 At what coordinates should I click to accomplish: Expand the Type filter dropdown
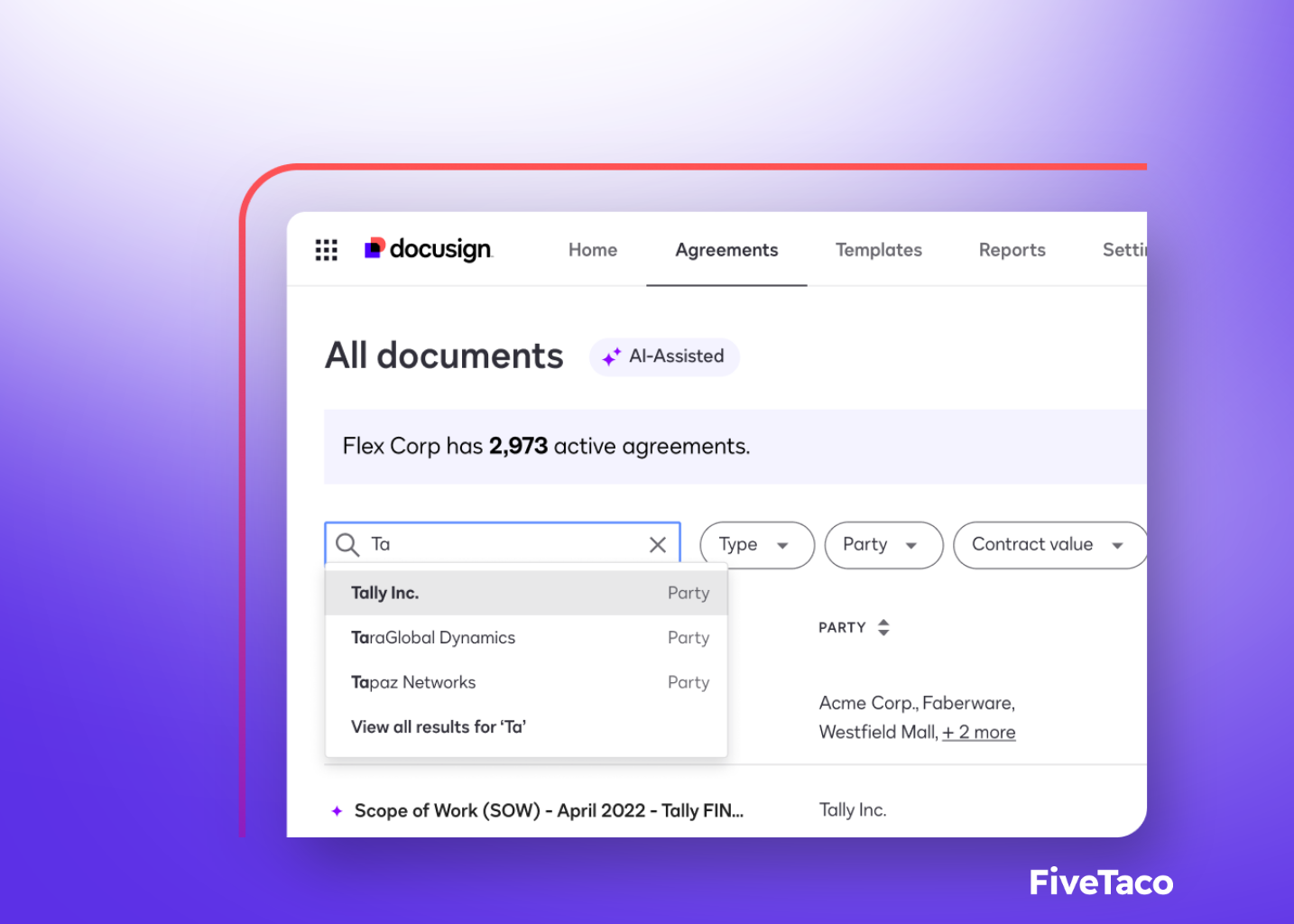(757, 545)
